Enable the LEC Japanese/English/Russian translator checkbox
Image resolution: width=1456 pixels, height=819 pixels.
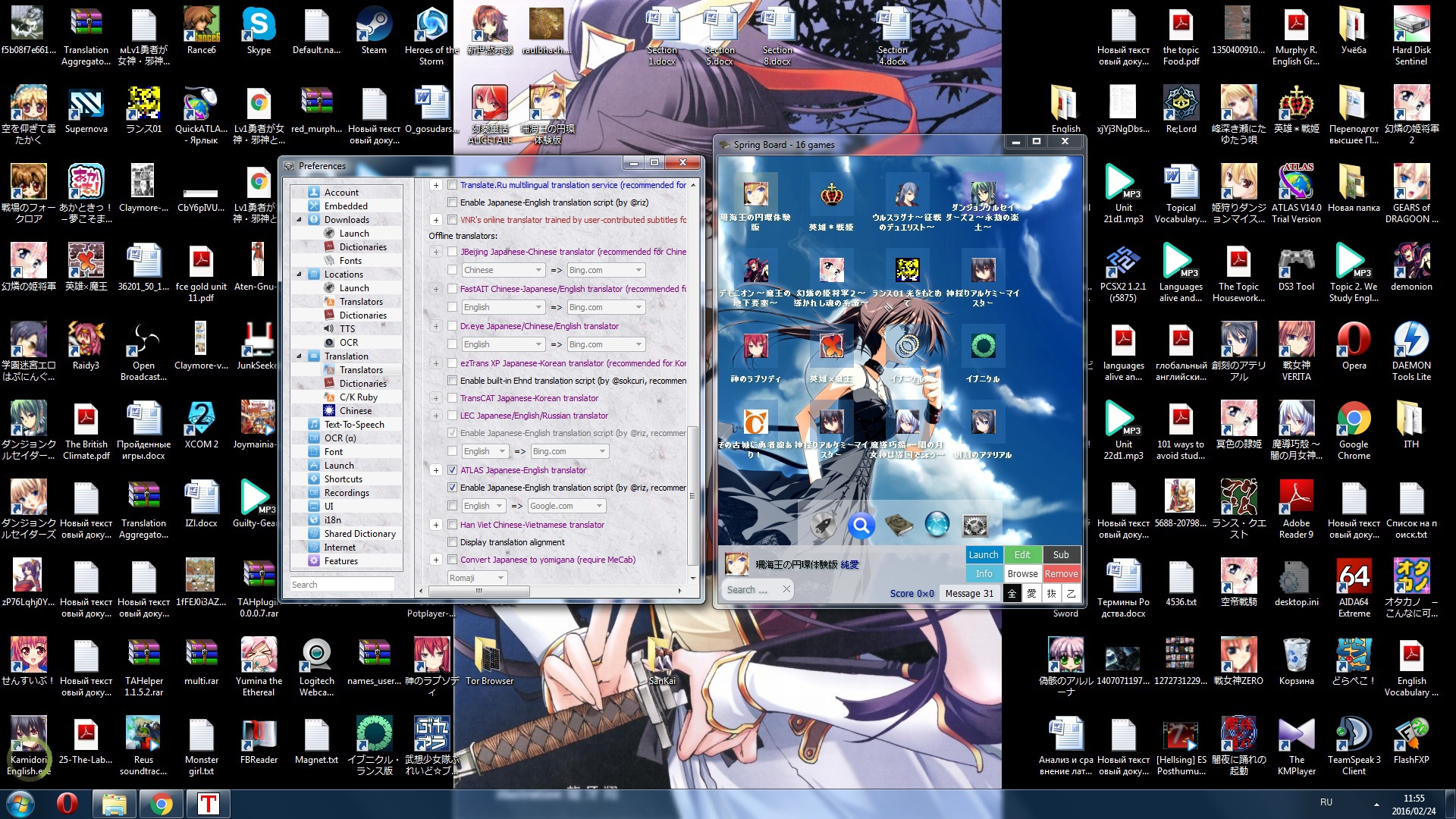click(x=453, y=416)
